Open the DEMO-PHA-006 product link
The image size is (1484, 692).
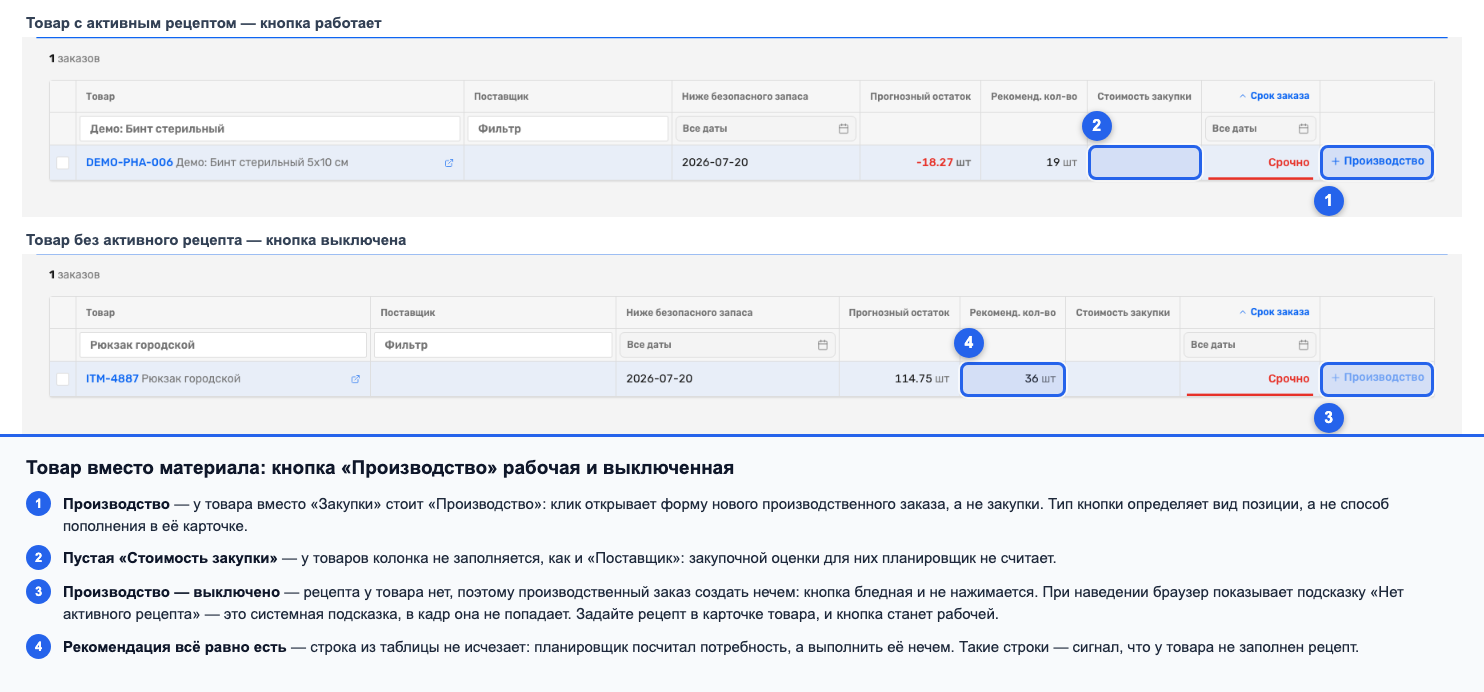tap(129, 162)
